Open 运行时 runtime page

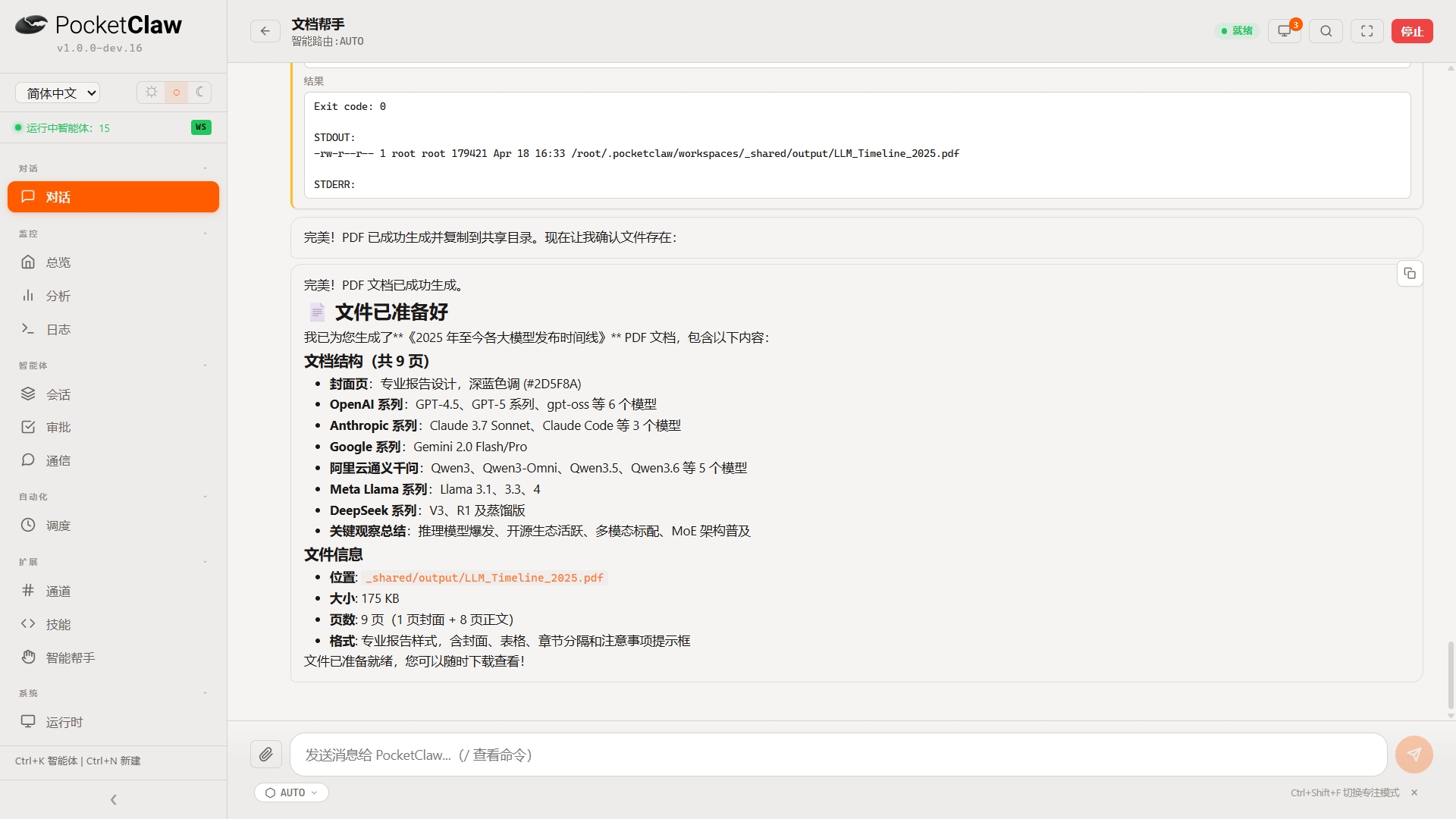pyautogui.click(x=114, y=722)
